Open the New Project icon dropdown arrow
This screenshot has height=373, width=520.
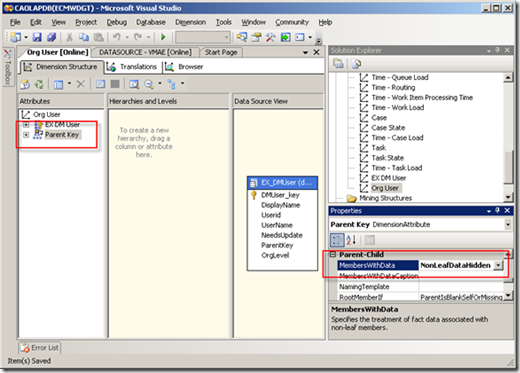tap(26, 37)
